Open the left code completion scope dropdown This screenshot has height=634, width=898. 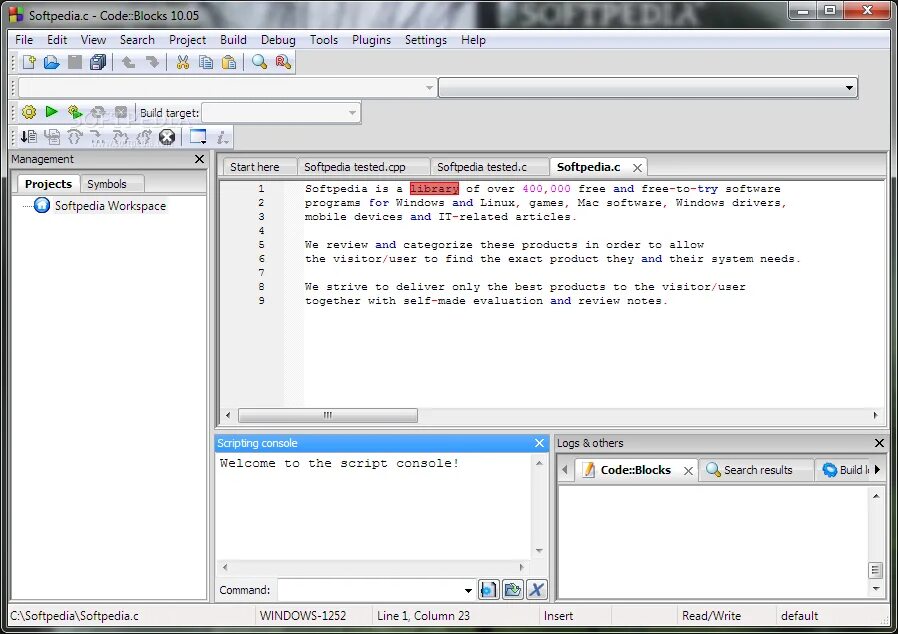click(x=430, y=88)
